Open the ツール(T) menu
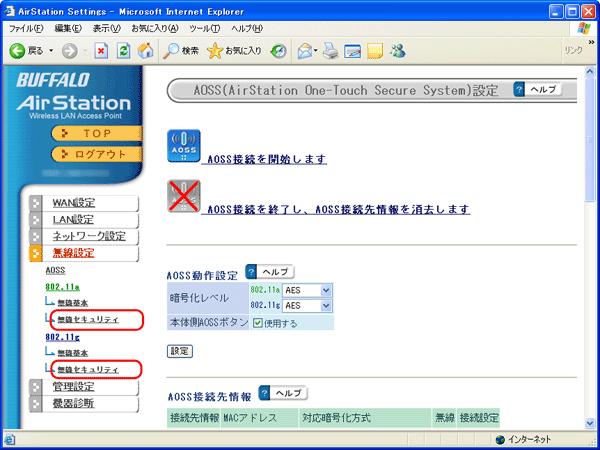Viewport: 600px width, 450px height. [x=205, y=29]
